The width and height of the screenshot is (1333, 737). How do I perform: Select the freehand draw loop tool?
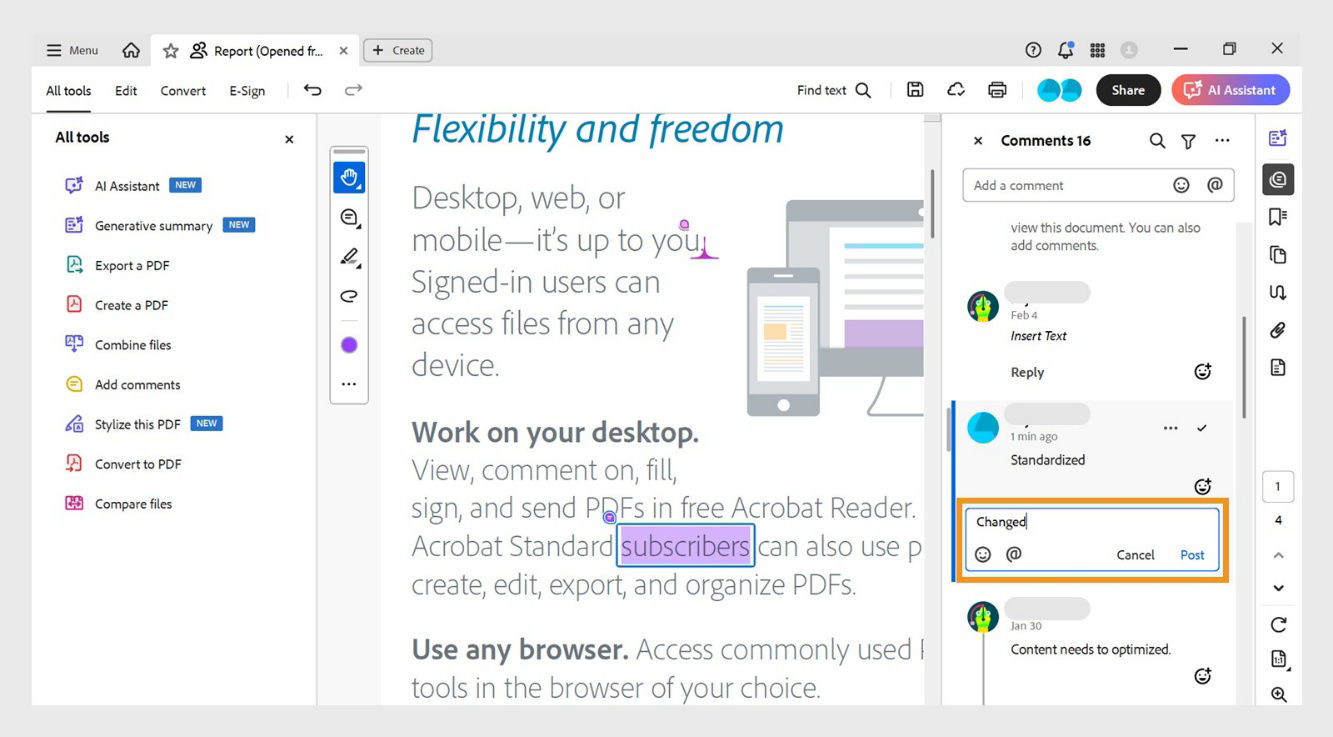pyautogui.click(x=349, y=296)
